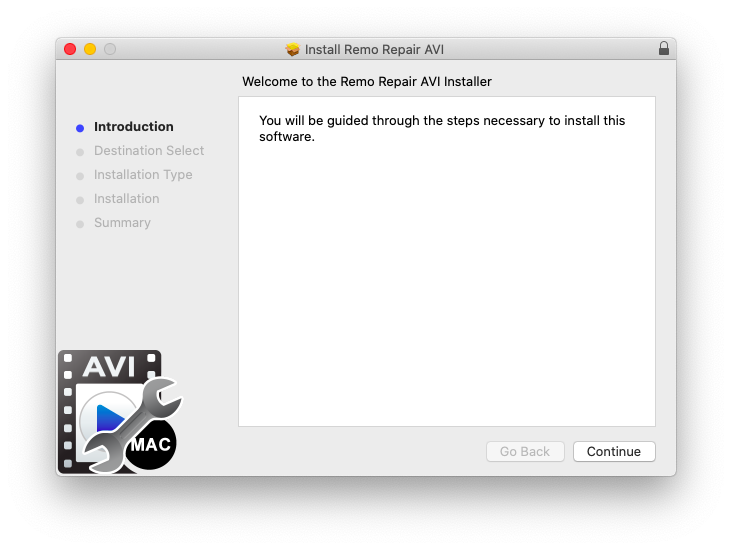Click the Install Remo Repair AVI title
Screen dimensions: 732x550
pos(374,49)
